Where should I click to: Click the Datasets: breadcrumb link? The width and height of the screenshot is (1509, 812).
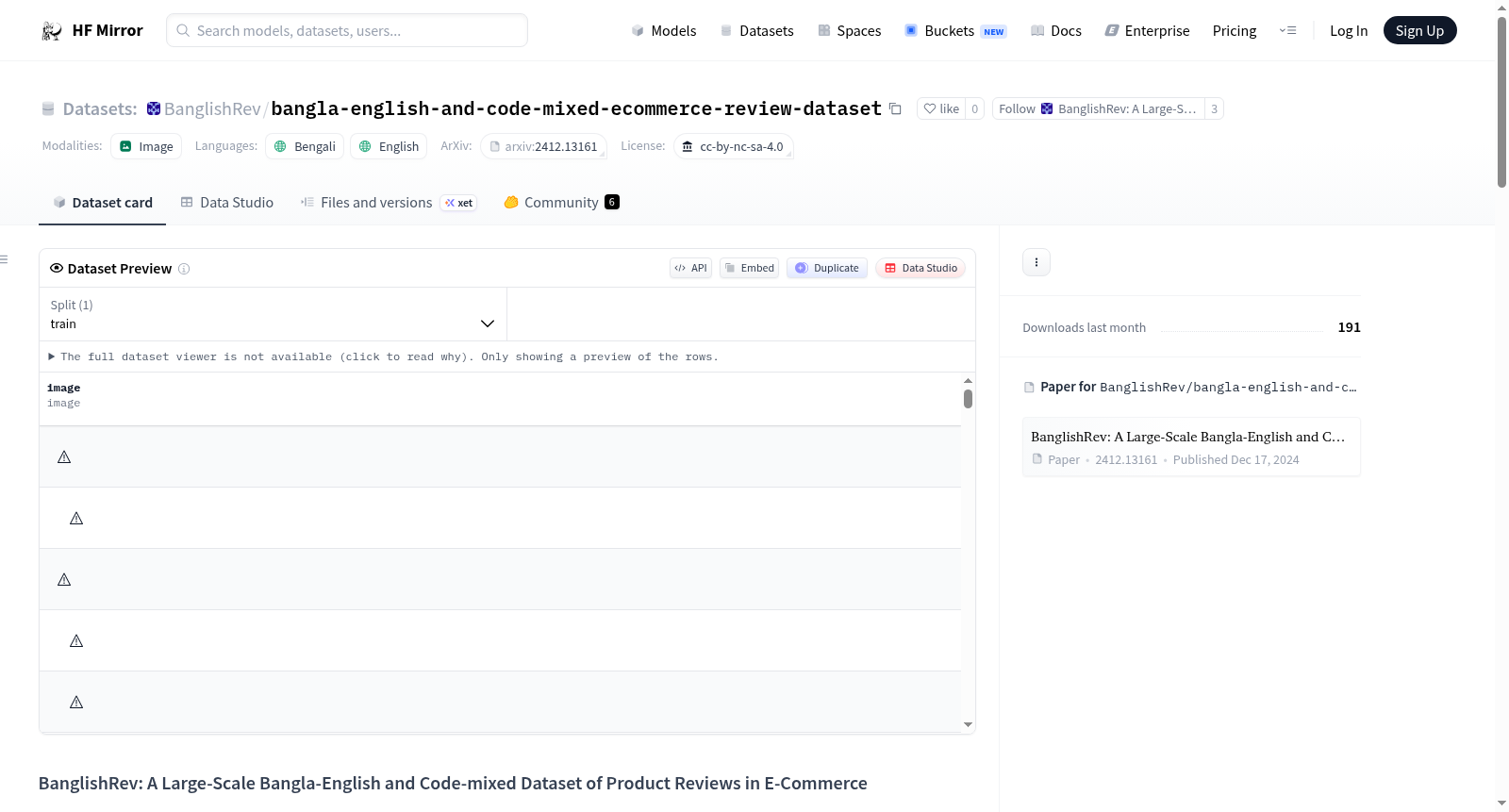[x=100, y=109]
